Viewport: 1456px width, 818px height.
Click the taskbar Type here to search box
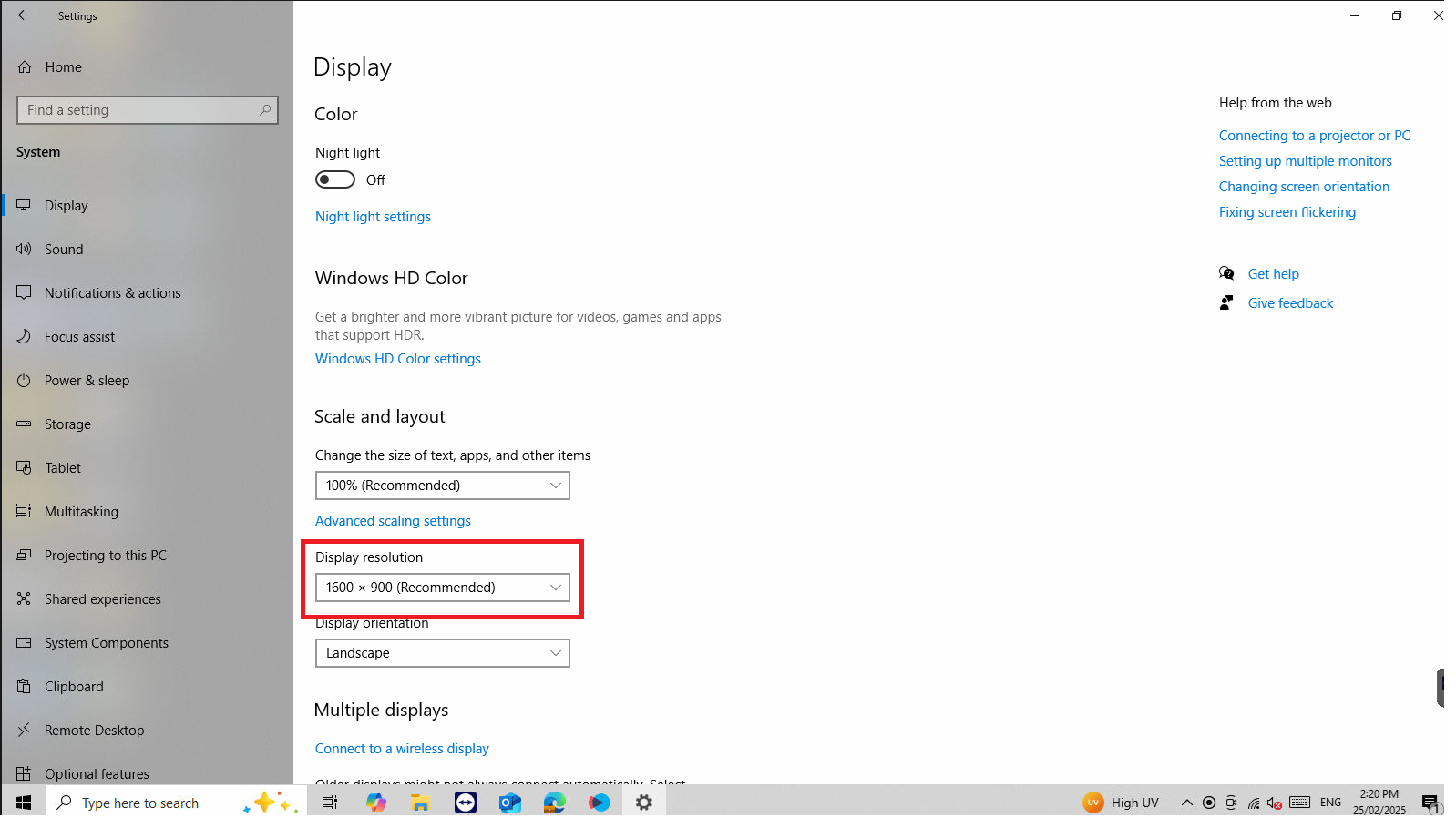pos(176,803)
